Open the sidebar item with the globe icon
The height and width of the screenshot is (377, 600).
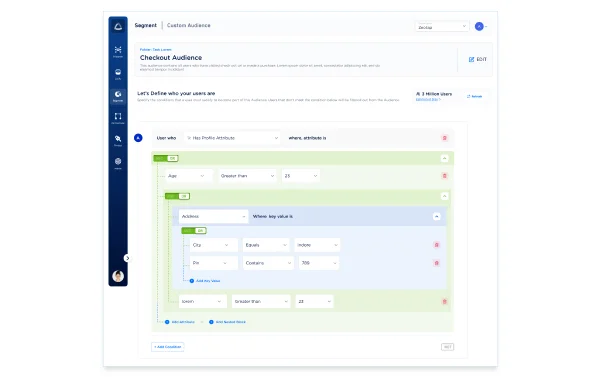pos(118,163)
